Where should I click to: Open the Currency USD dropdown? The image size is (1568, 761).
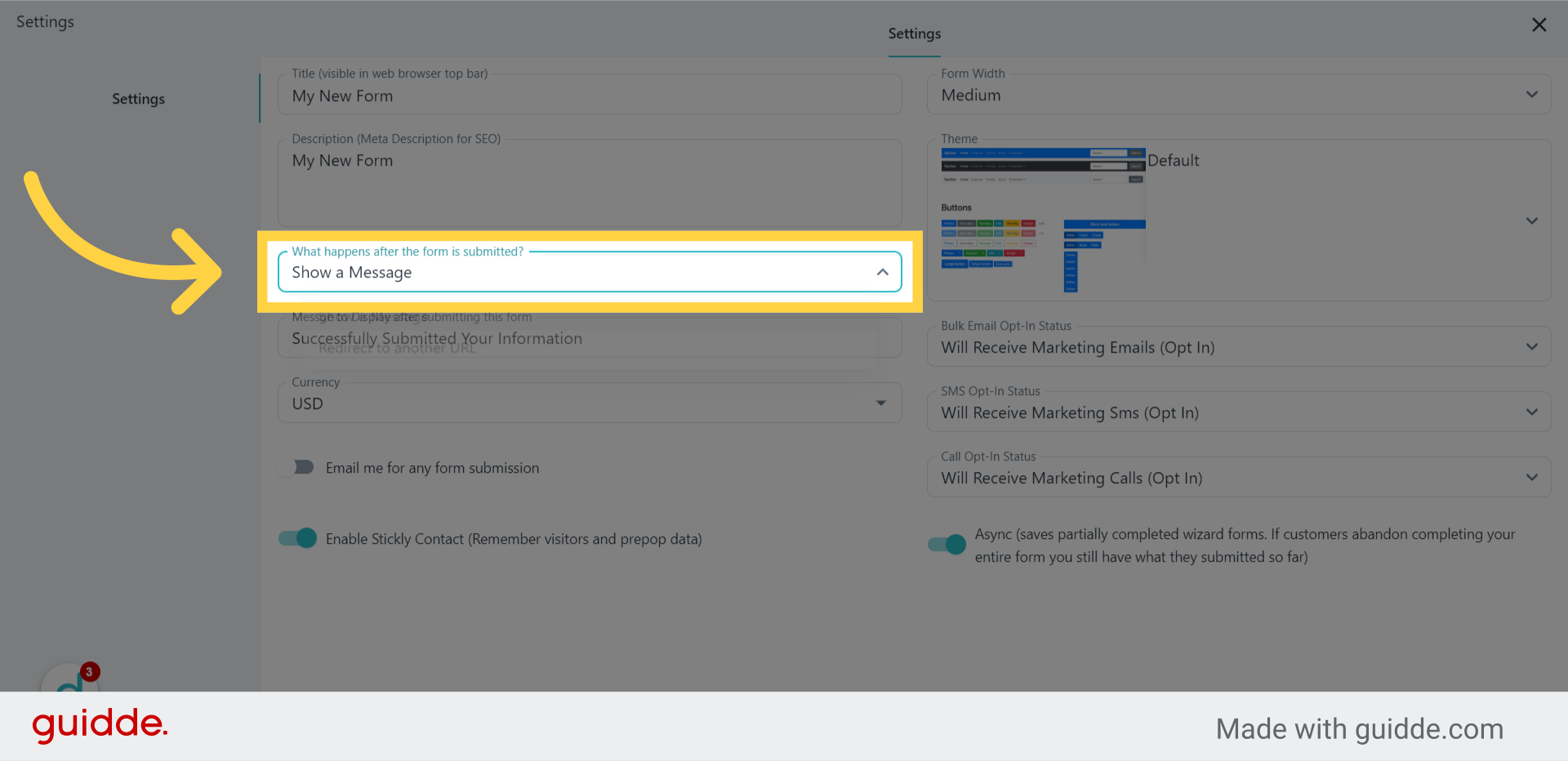(x=880, y=403)
